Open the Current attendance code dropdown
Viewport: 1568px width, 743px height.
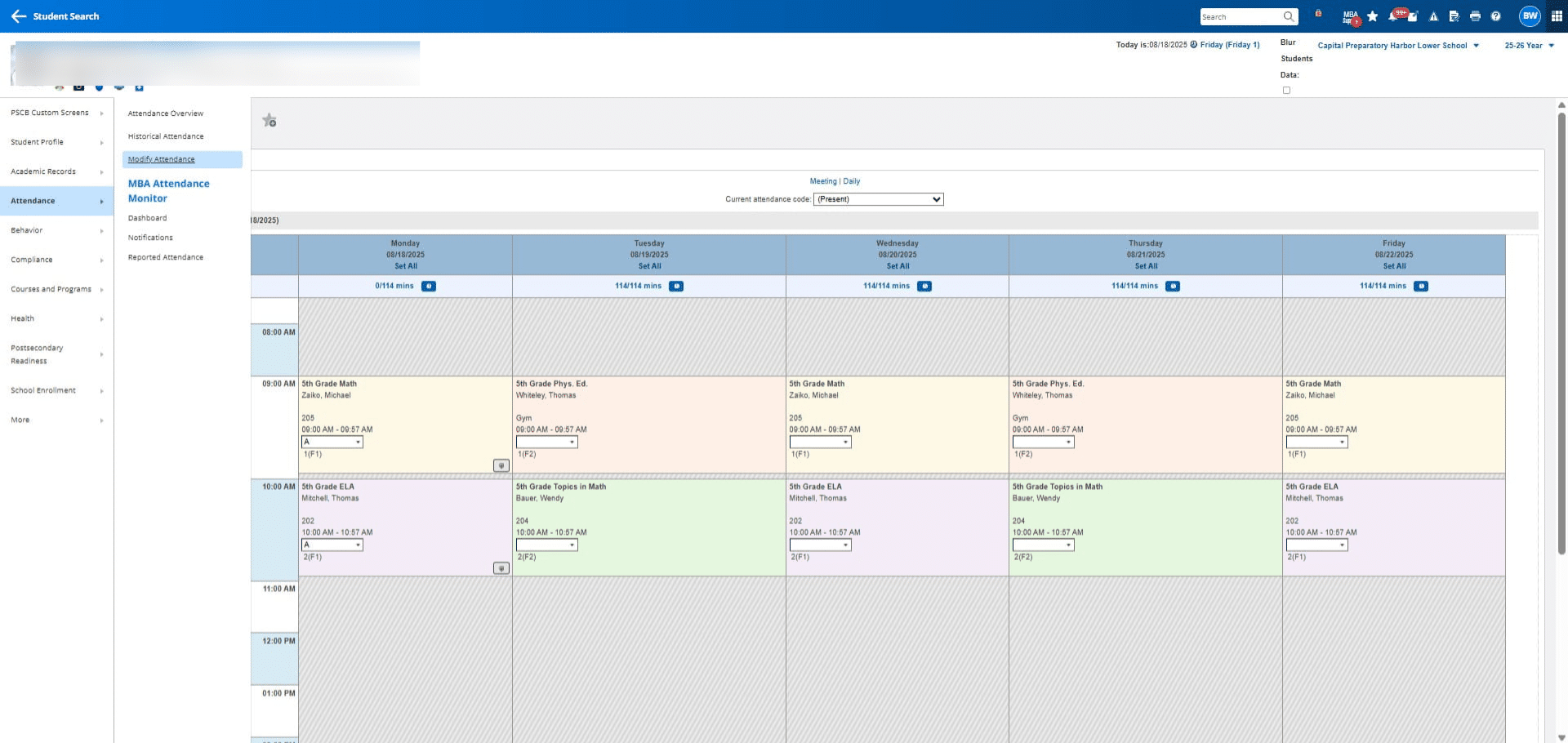point(879,199)
